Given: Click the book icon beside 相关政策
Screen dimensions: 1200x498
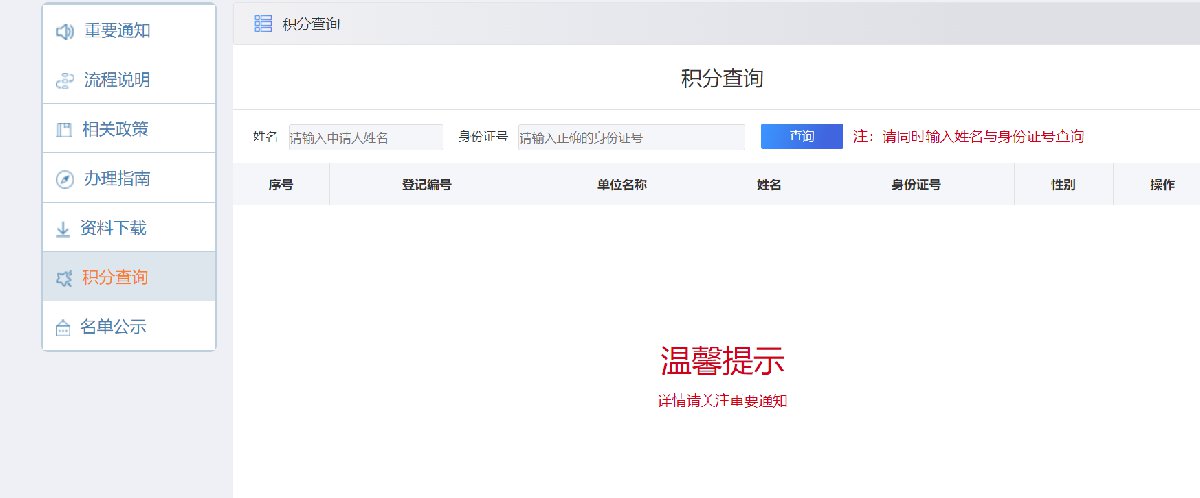Looking at the screenshot, I should 64,130.
